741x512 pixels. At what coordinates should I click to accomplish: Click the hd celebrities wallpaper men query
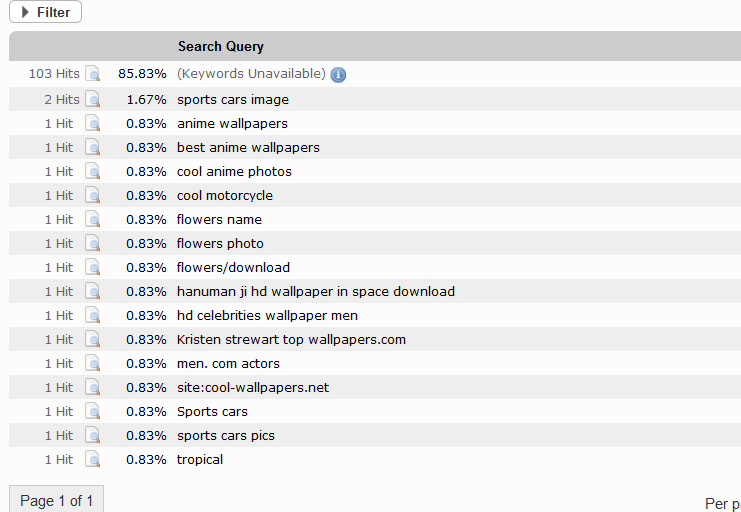267,315
